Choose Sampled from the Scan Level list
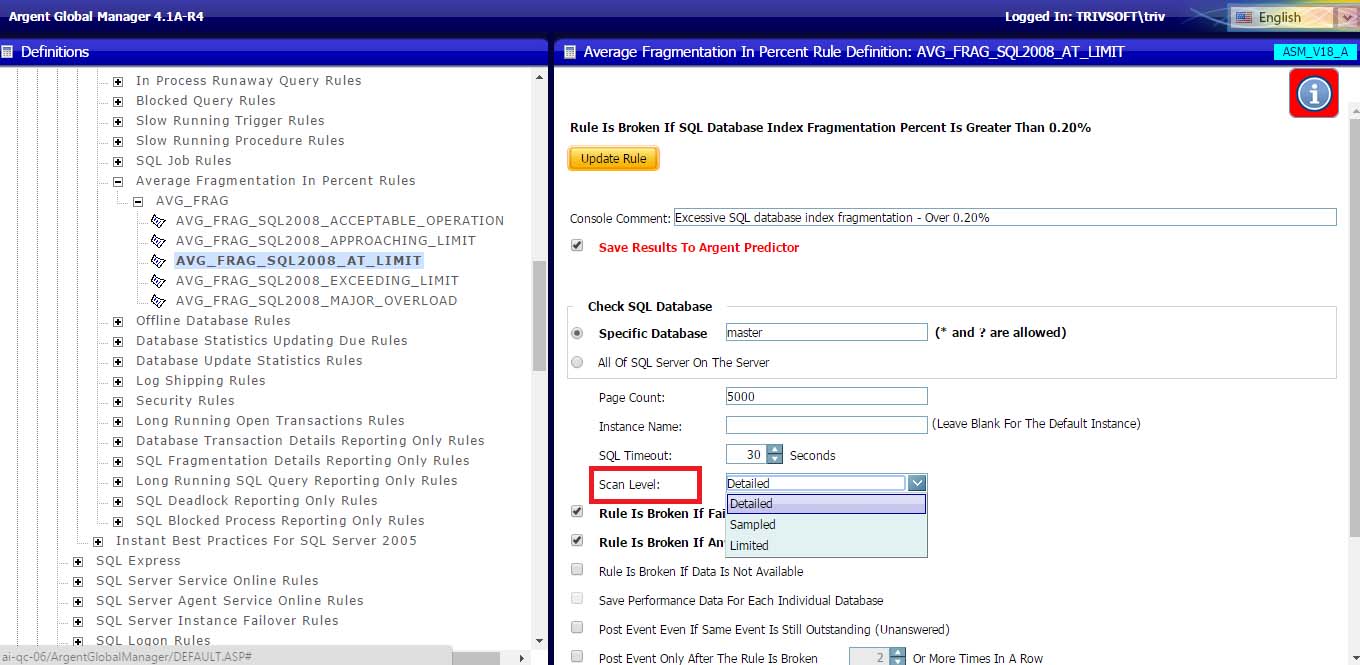 (x=753, y=525)
